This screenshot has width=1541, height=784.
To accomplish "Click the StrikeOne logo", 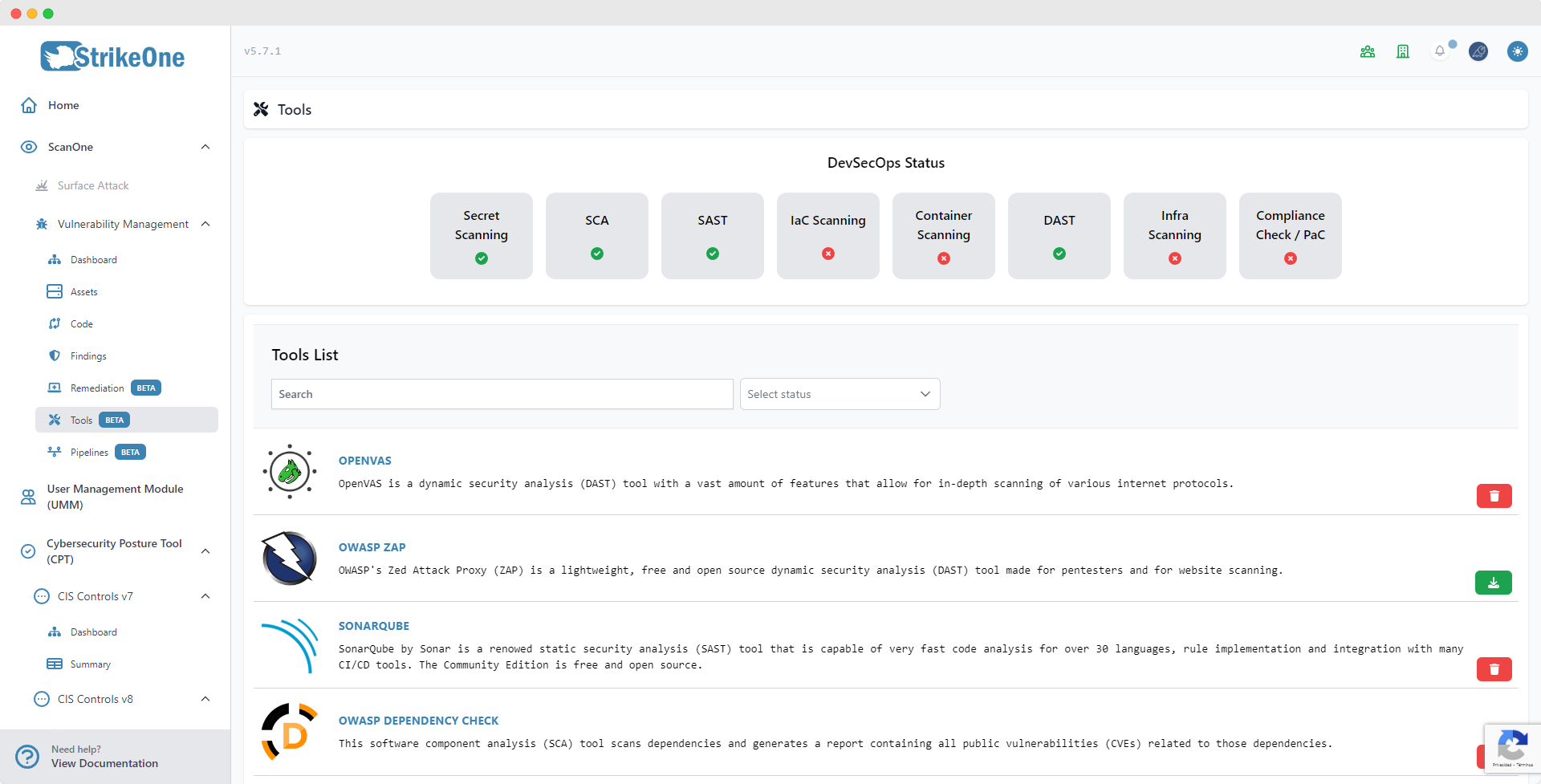I will click(112, 56).
